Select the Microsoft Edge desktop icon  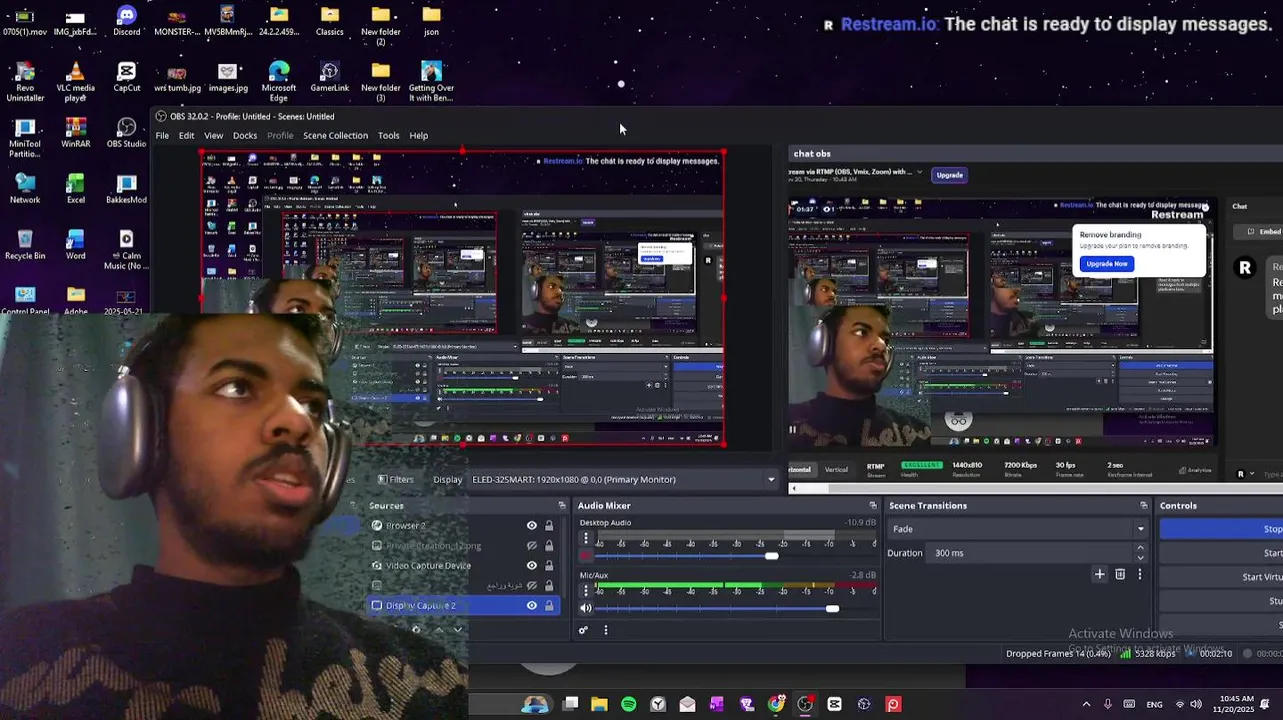coord(279,82)
